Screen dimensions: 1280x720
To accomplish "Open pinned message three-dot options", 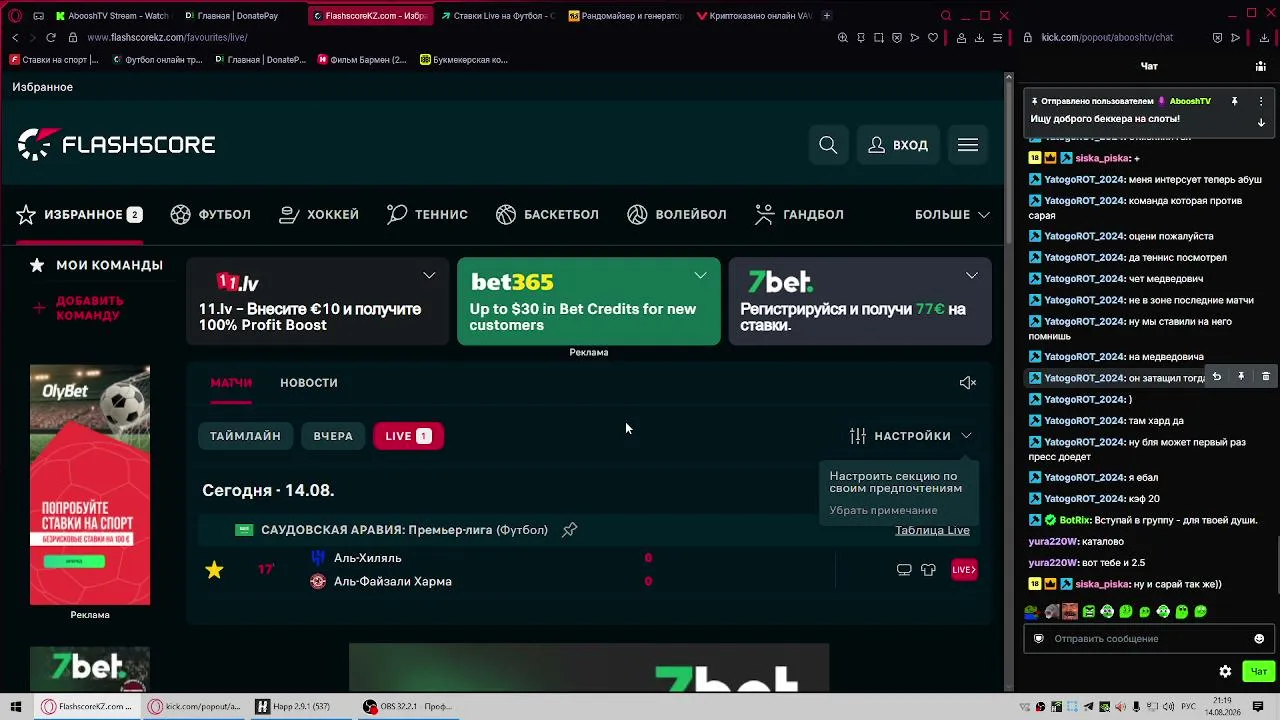I will tap(1261, 101).
